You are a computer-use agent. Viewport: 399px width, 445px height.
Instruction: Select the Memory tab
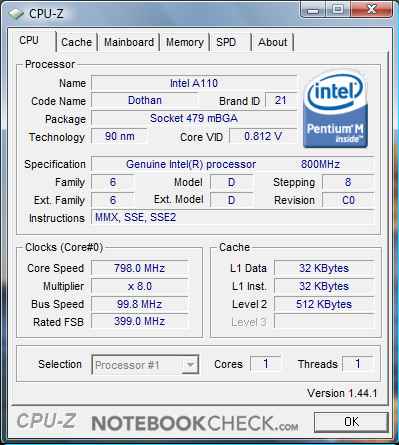185,42
